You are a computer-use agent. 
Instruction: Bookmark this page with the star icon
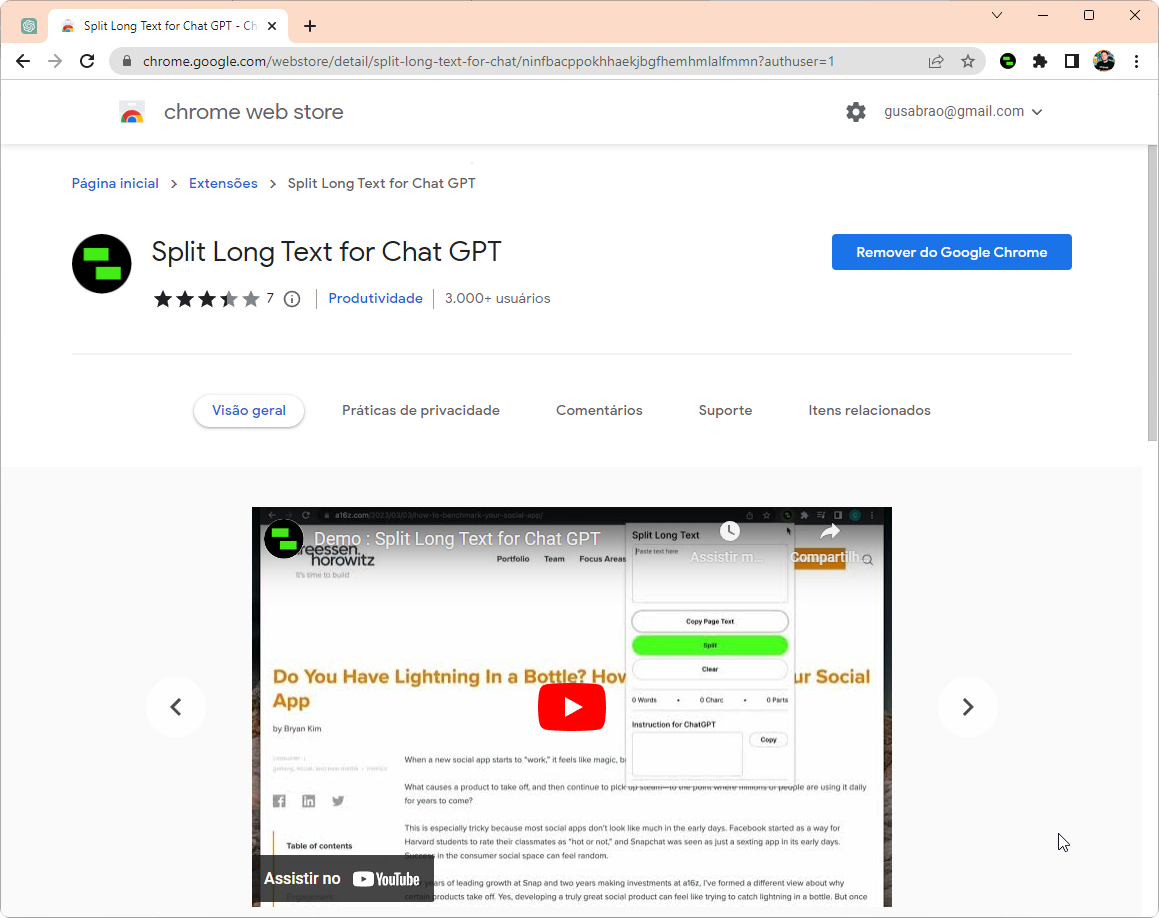click(968, 61)
